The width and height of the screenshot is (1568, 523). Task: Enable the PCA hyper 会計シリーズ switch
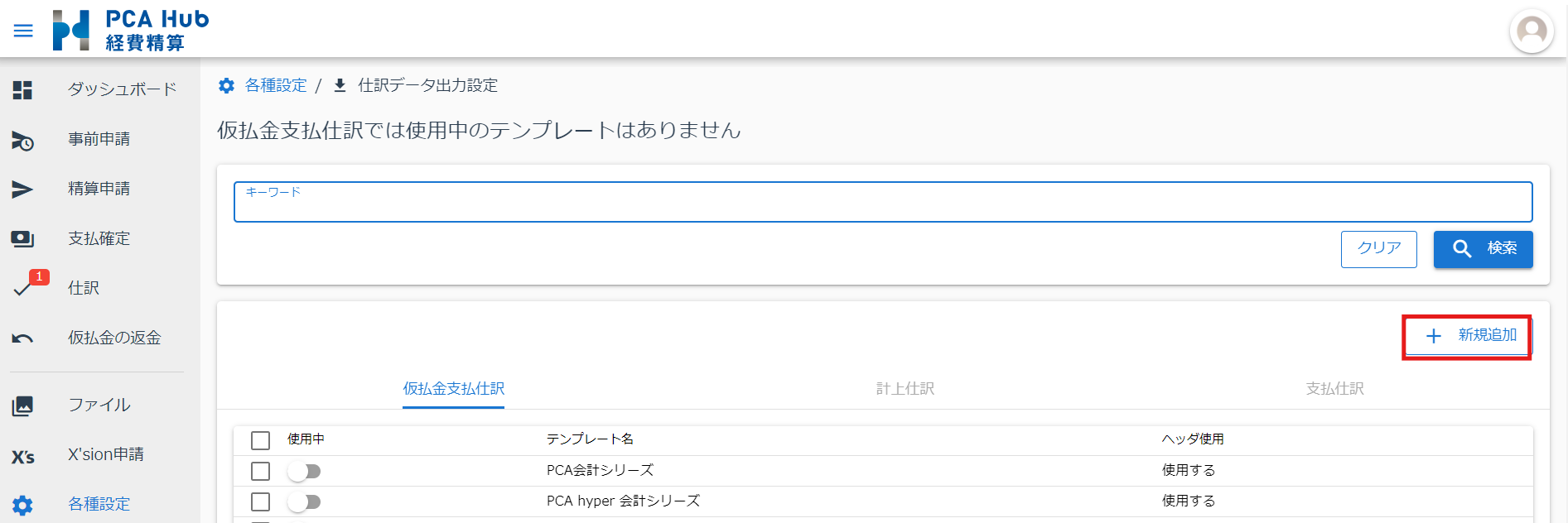tap(304, 502)
